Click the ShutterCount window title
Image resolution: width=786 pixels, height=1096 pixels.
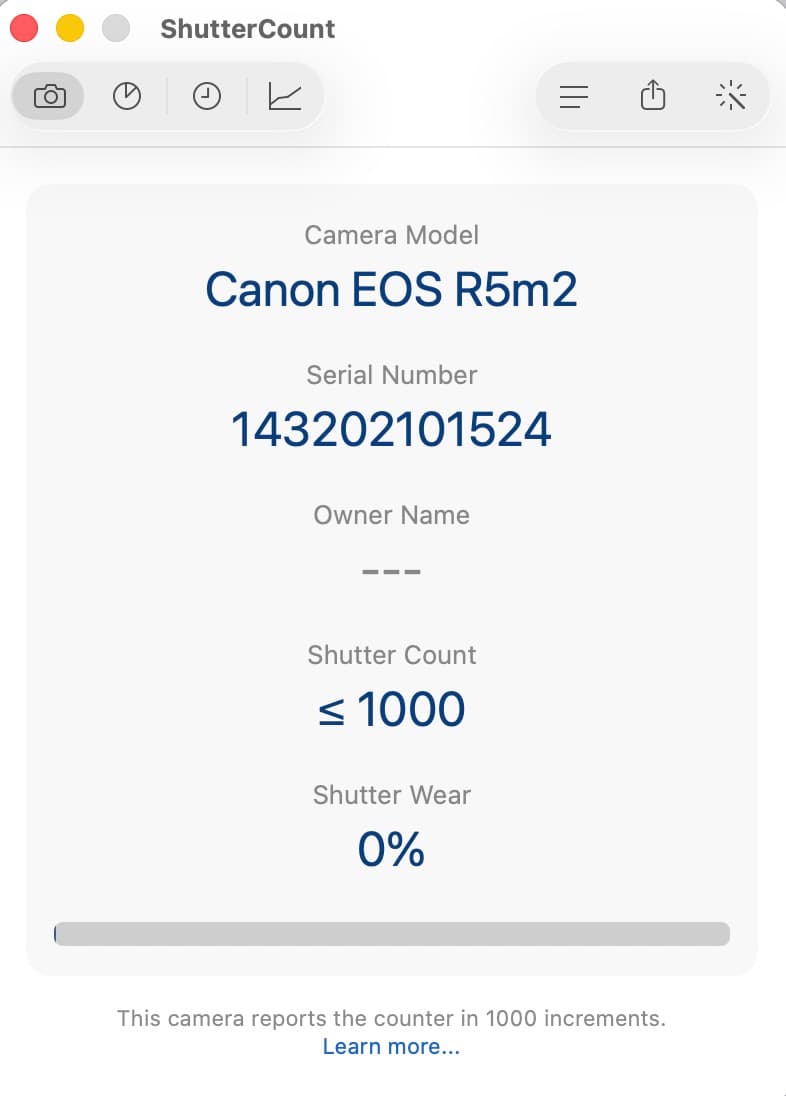coord(247,29)
